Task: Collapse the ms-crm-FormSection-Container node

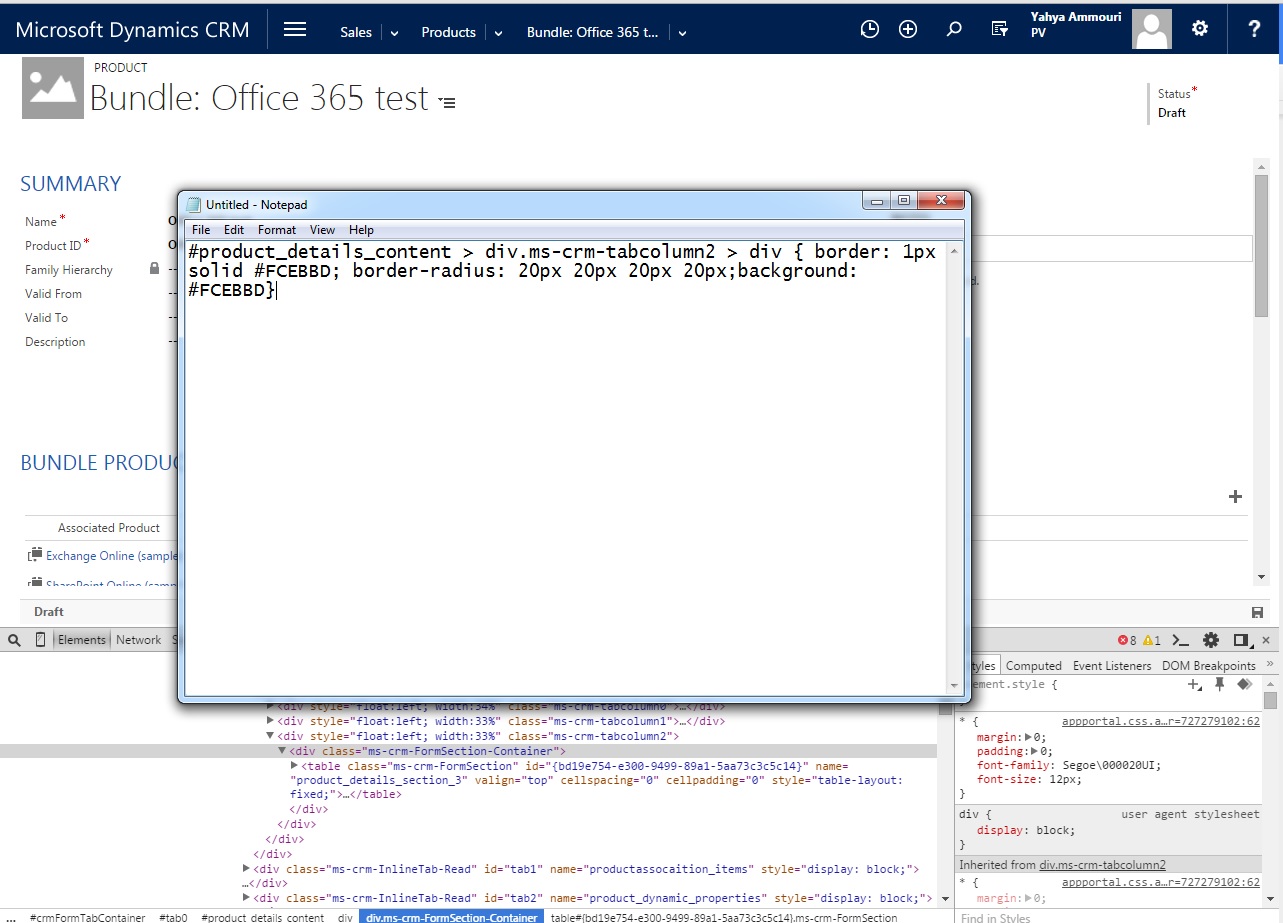Action: pos(282,750)
